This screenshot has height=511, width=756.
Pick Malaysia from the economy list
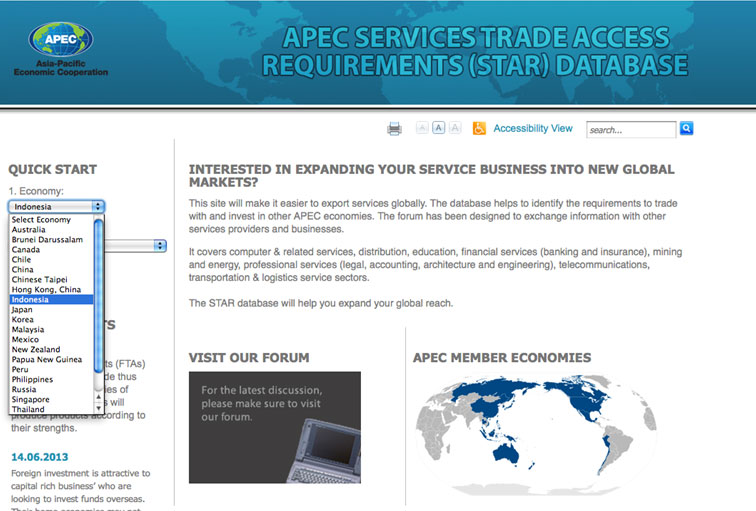(52, 329)
